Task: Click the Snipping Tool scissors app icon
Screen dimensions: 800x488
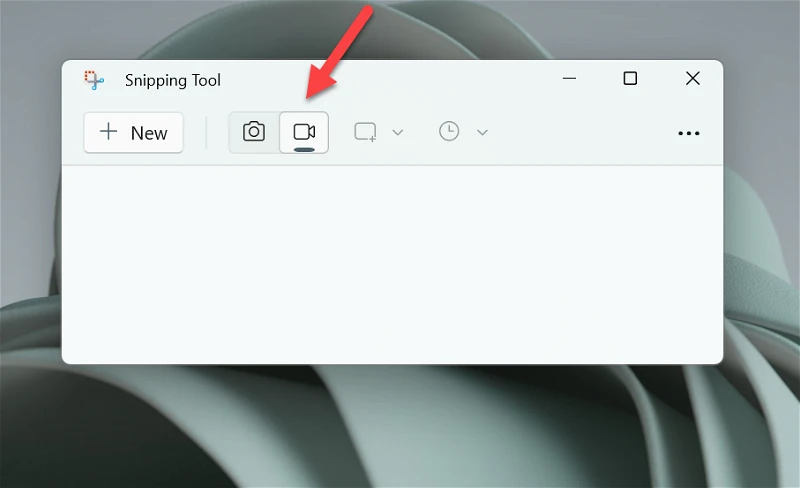Action: (94, 80)
